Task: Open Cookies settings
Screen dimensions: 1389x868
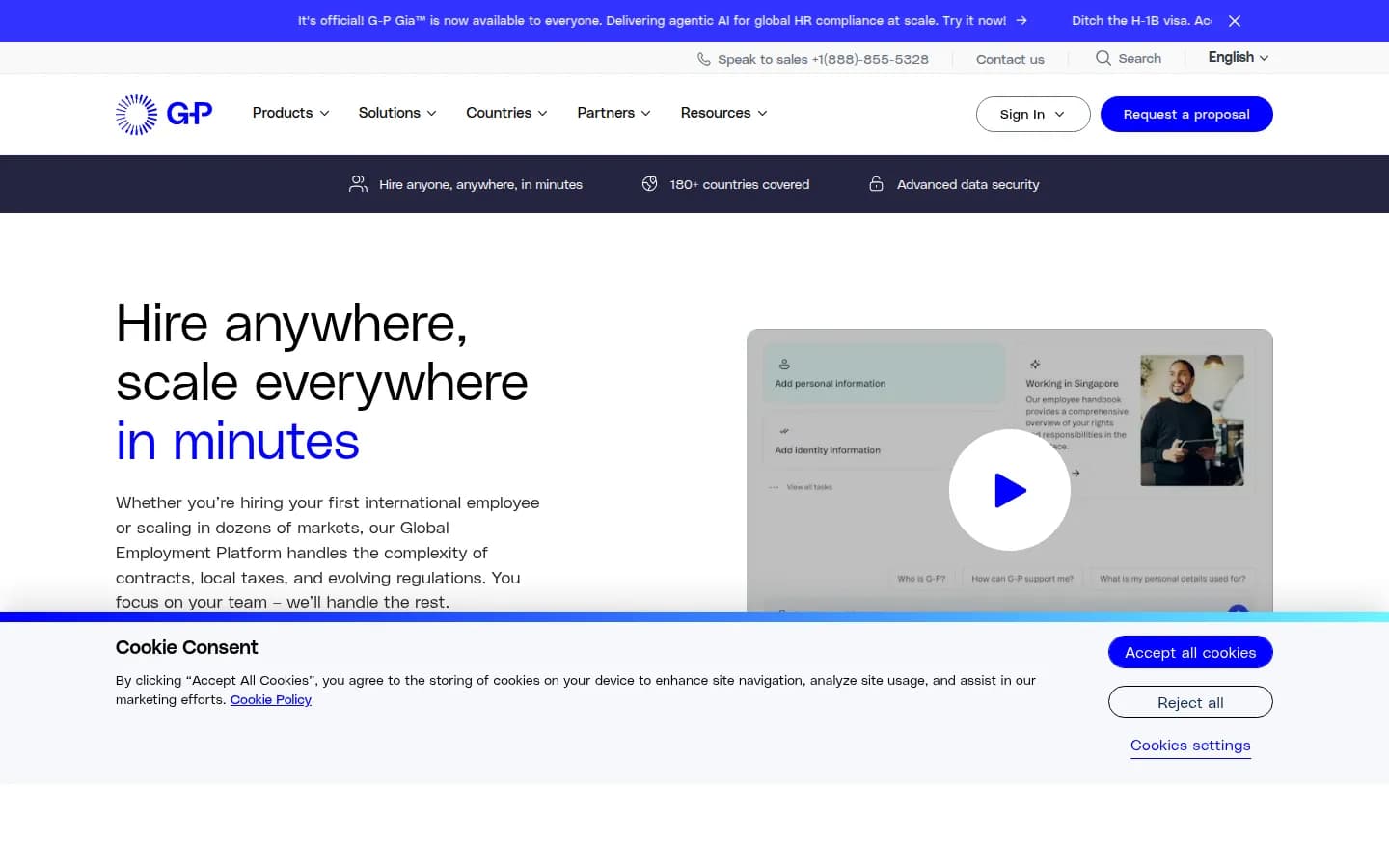Action: coord(1190,746)
